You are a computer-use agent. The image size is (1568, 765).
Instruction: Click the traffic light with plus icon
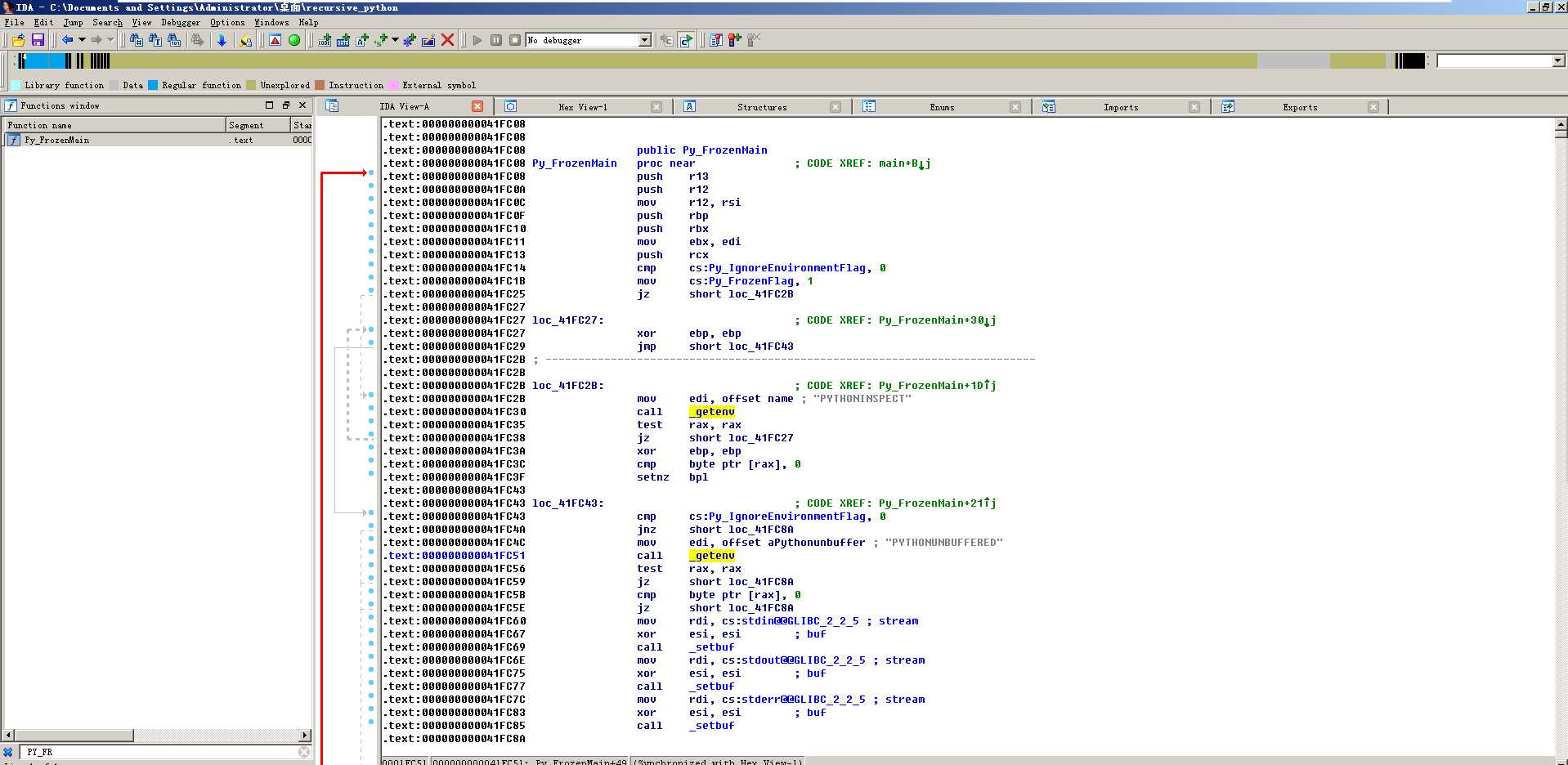(x=735, y=40)
